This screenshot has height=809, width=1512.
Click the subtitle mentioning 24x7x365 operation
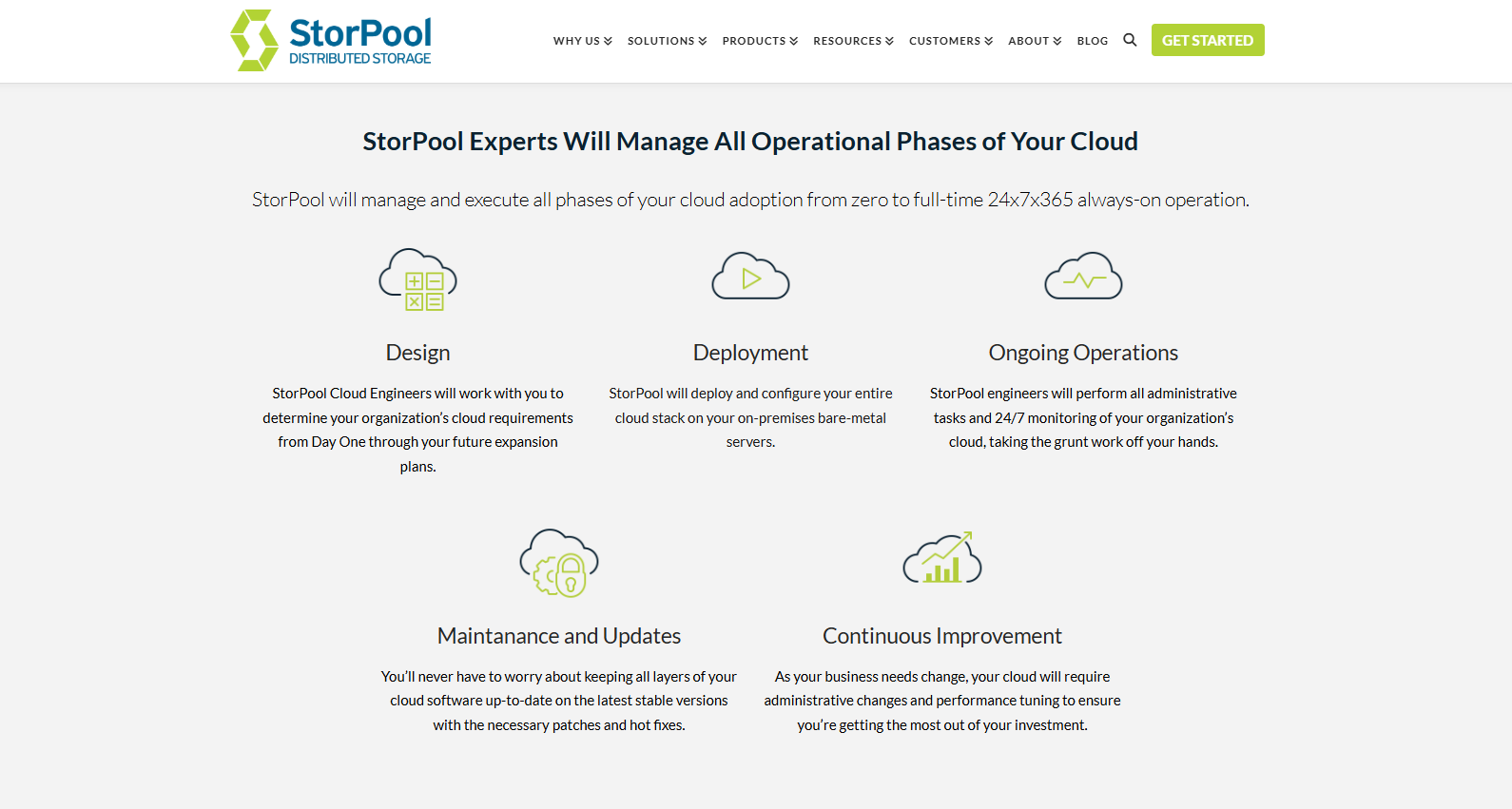(750, 200)
